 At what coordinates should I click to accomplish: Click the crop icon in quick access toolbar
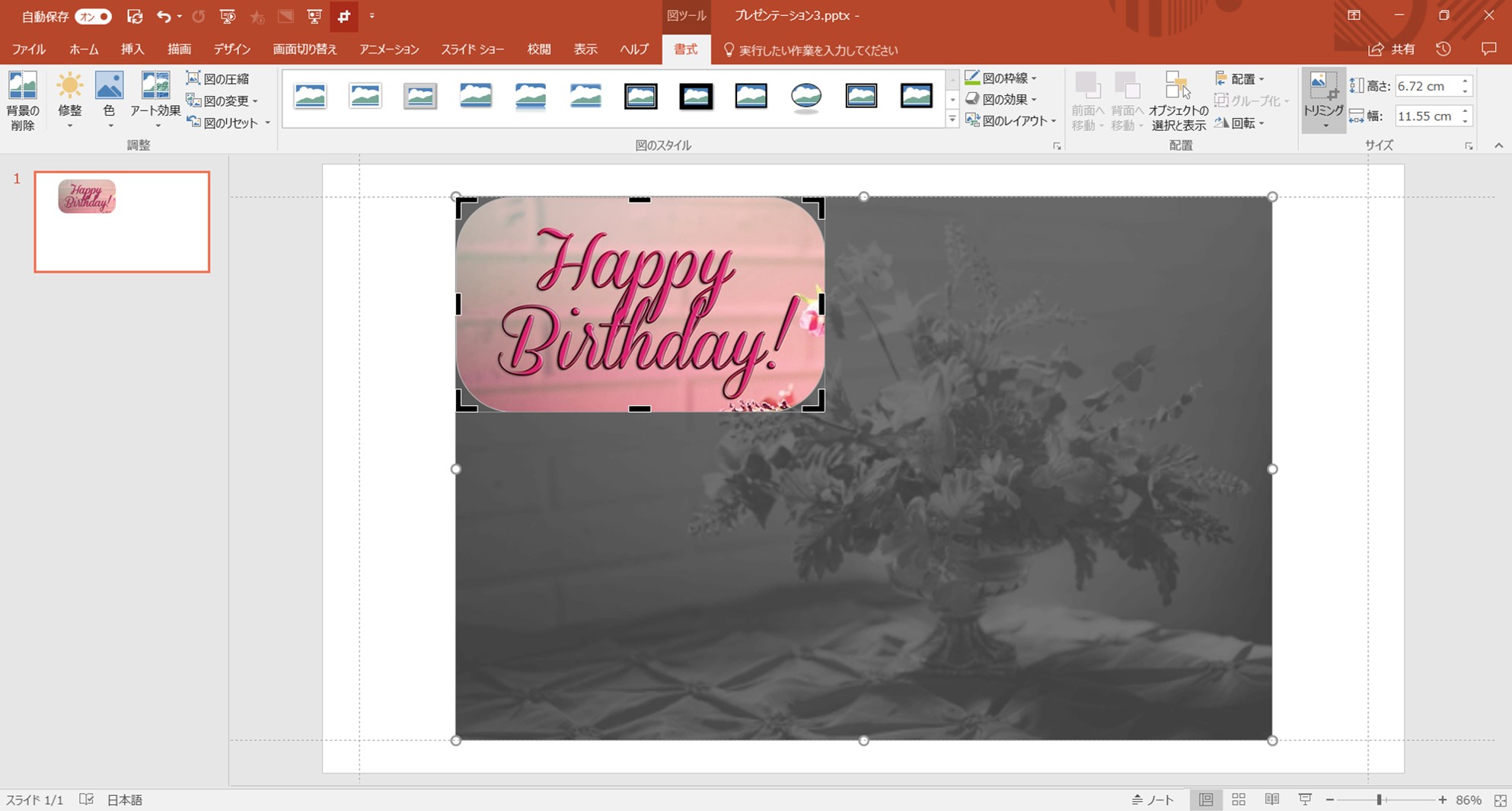tap(344, 16)
